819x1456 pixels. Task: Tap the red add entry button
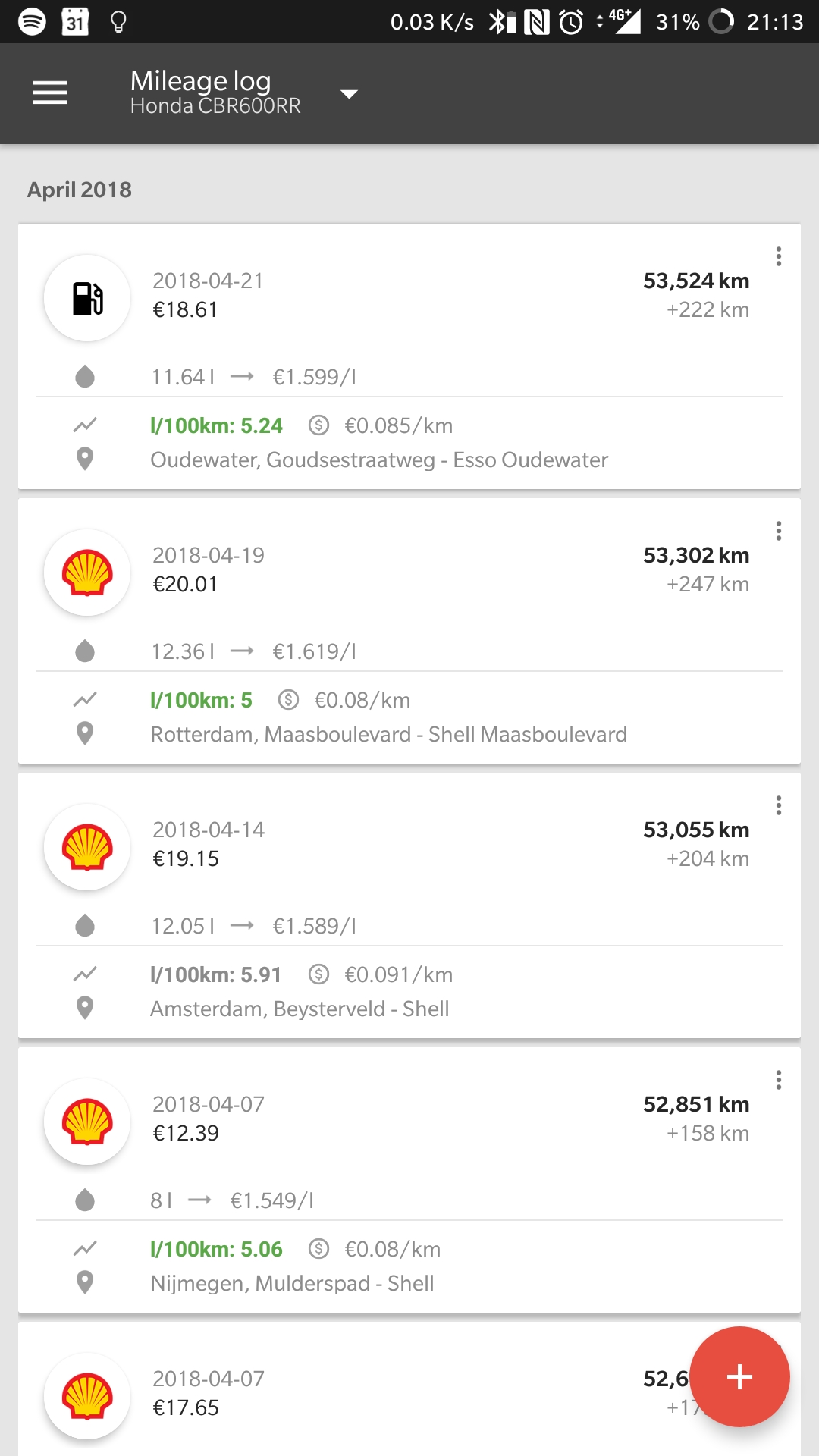pos(739,1376)
